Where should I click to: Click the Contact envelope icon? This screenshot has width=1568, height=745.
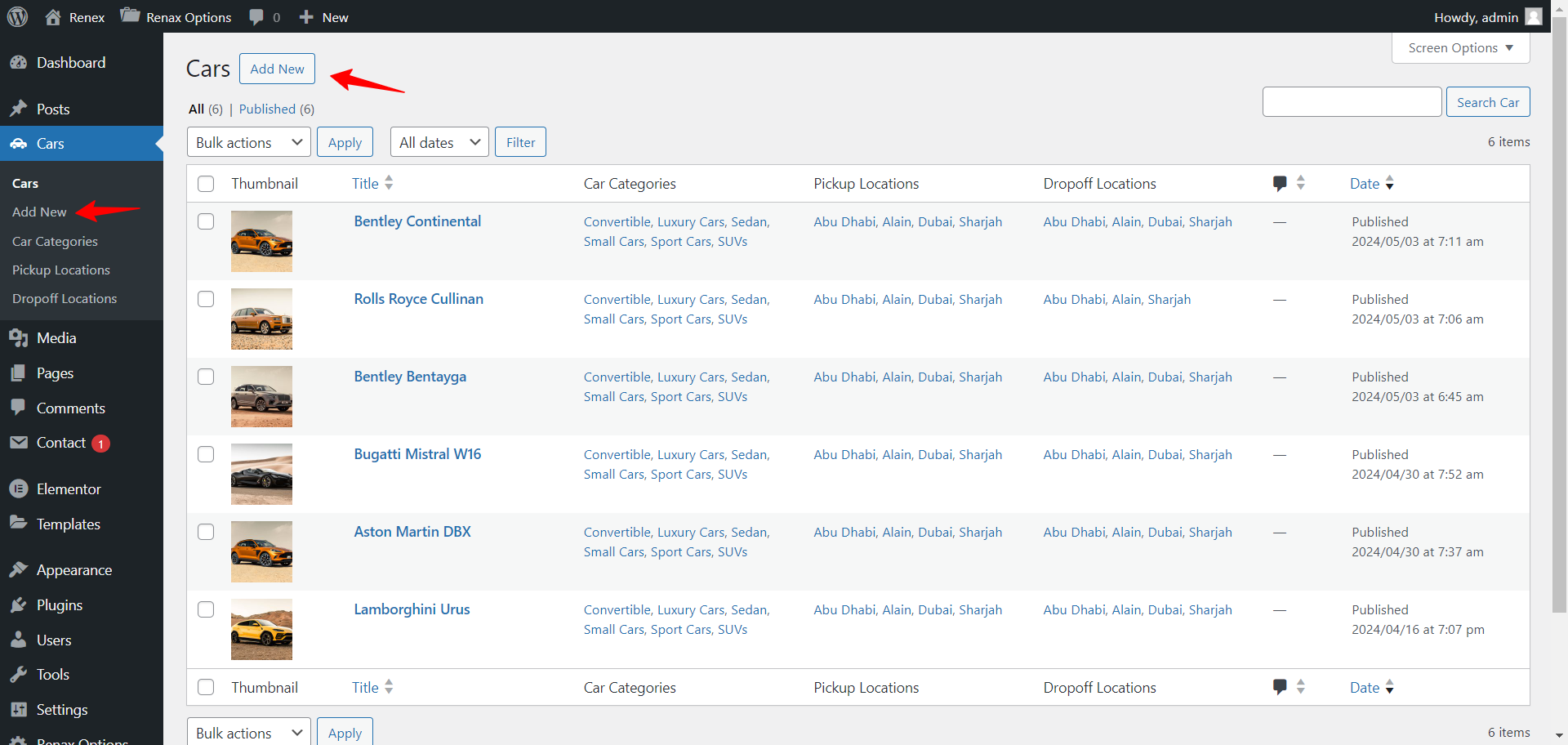(19, 443)
